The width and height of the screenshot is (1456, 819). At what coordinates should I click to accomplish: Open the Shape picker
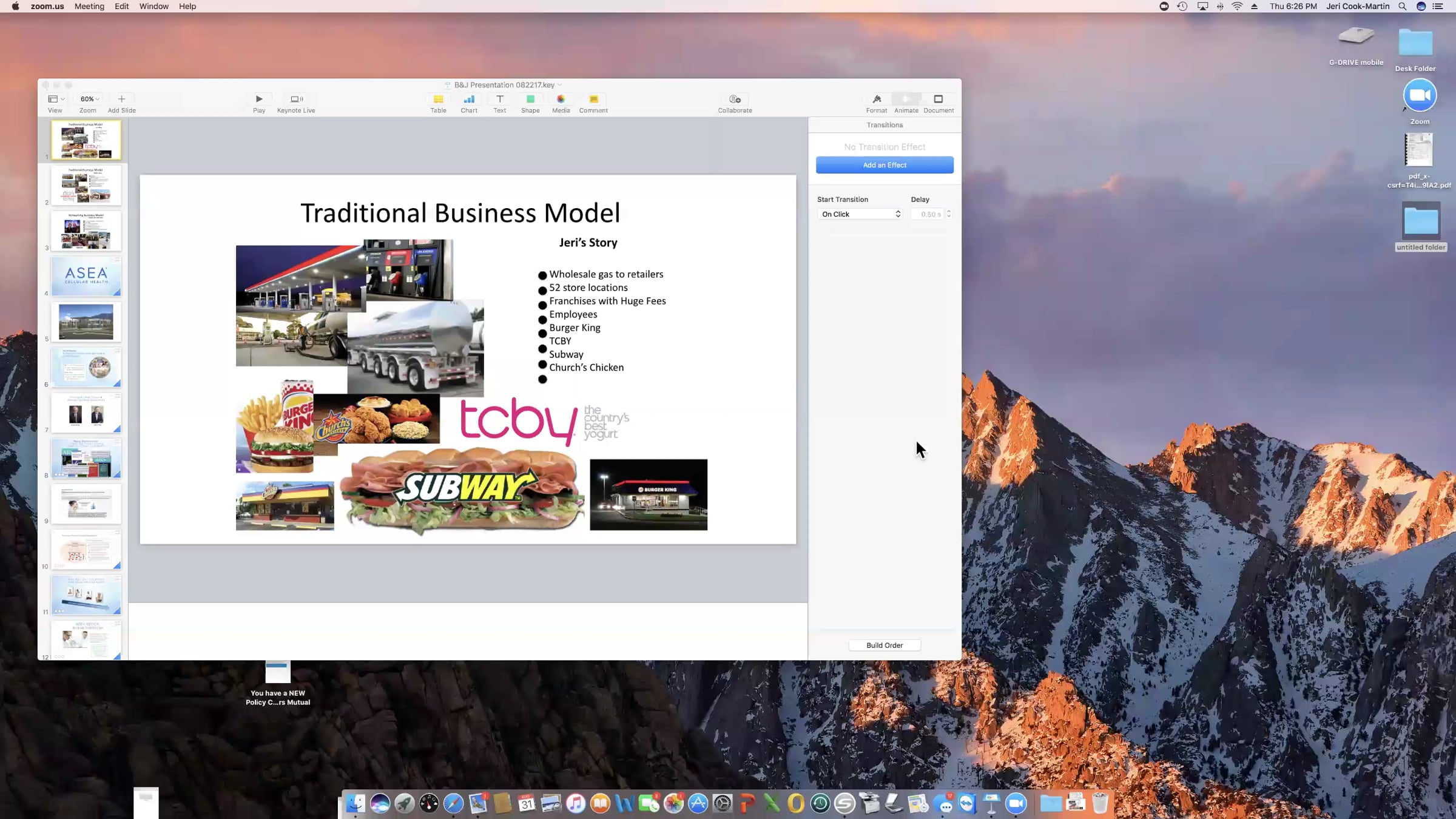530,99
